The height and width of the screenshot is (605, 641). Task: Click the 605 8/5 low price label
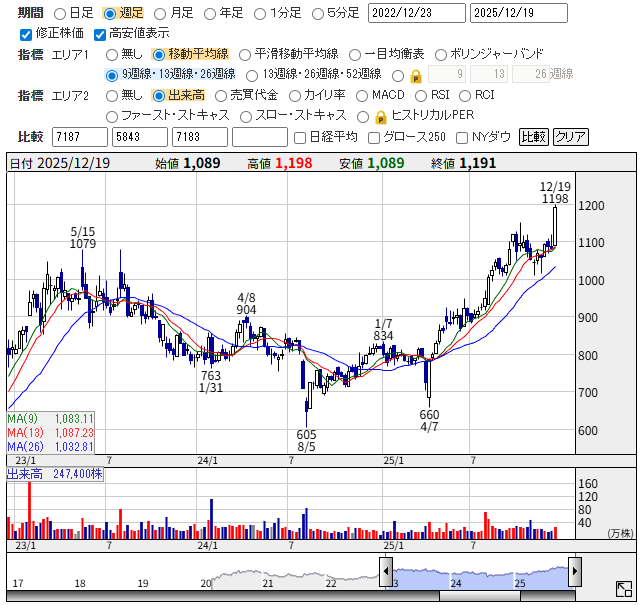307,440
